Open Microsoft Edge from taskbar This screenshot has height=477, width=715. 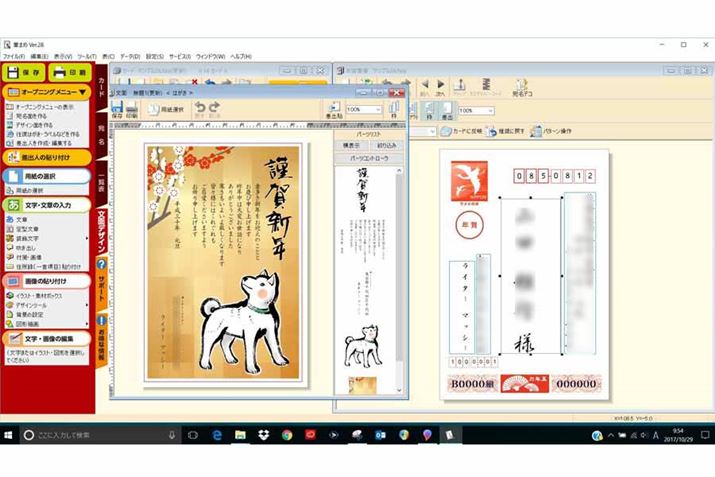coord(217,435)
